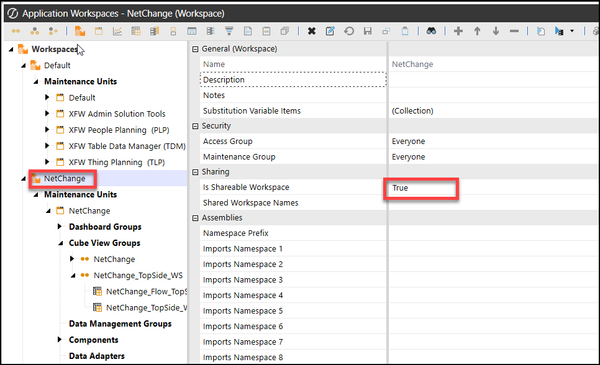Click the minus remove icon in toolbar
The width and height of the screenshot is (600, 365).
click(x=514, y=31)
